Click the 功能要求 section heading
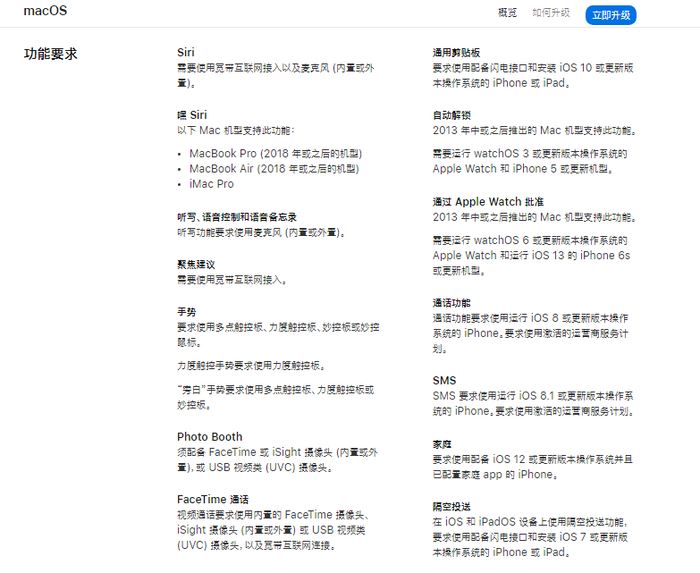The width and height of the screenshot is (700, 573). coord(50,54)
